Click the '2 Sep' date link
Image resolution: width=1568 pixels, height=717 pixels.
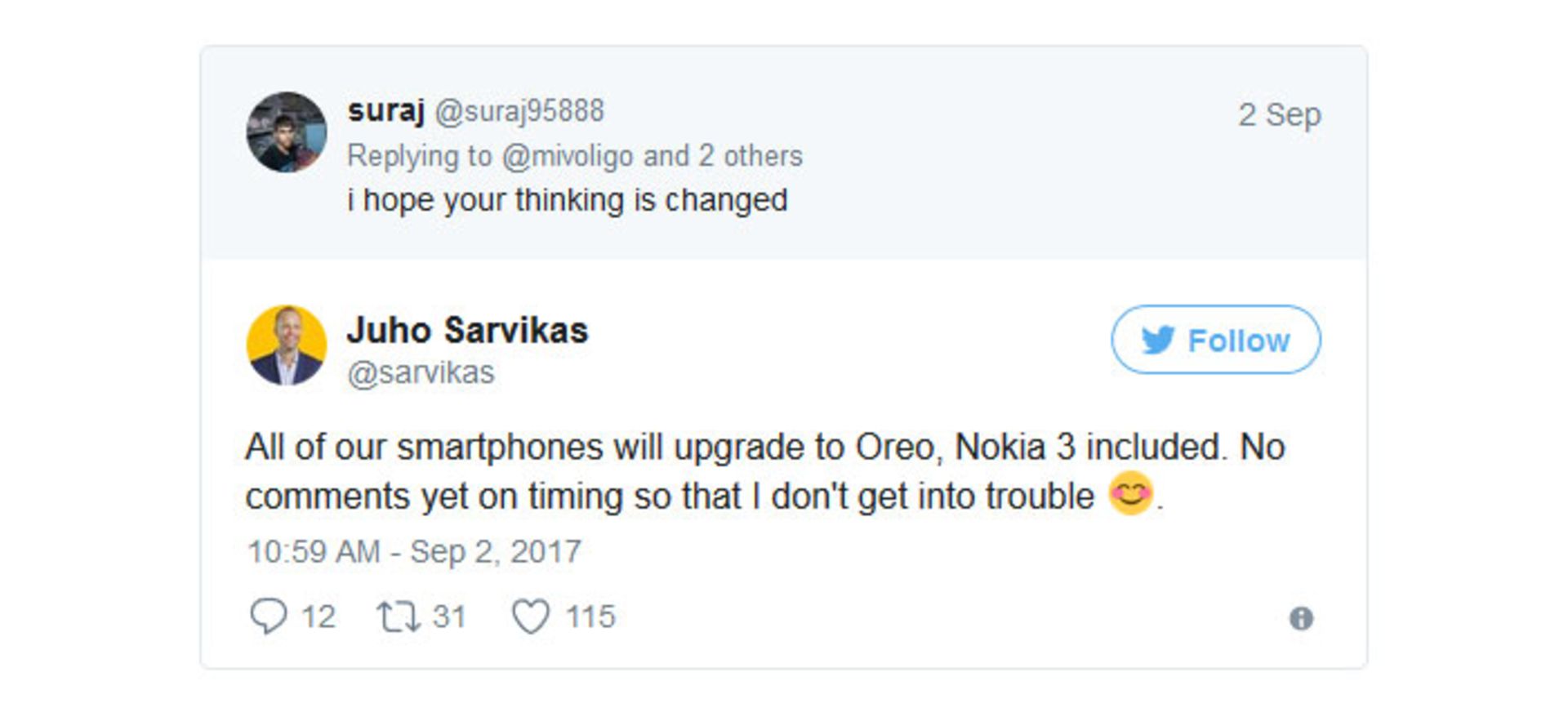coord(1279,114)
